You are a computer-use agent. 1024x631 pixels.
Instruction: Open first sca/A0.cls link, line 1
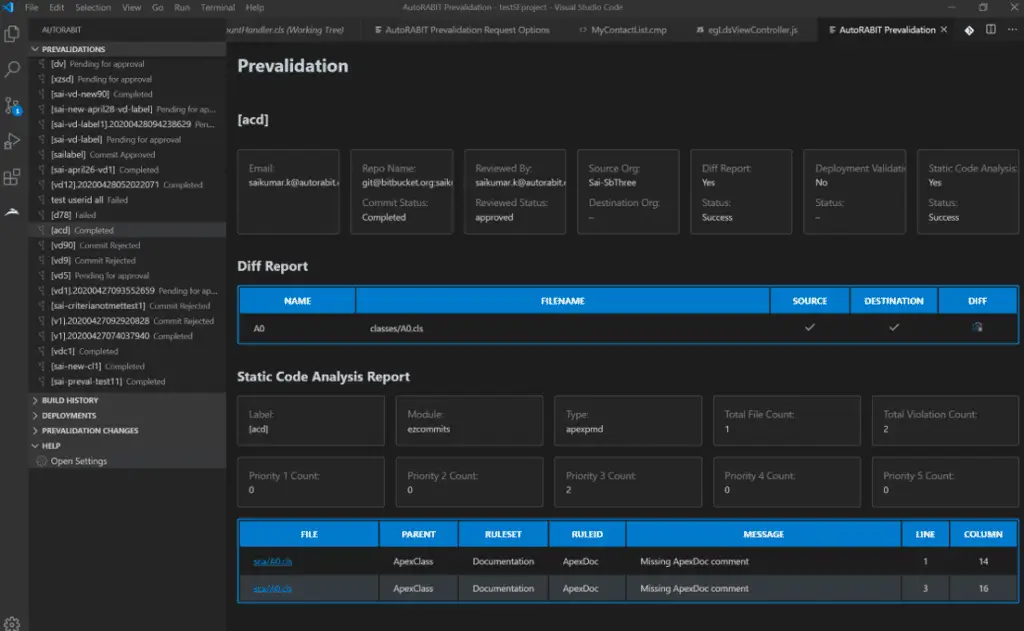272,561
